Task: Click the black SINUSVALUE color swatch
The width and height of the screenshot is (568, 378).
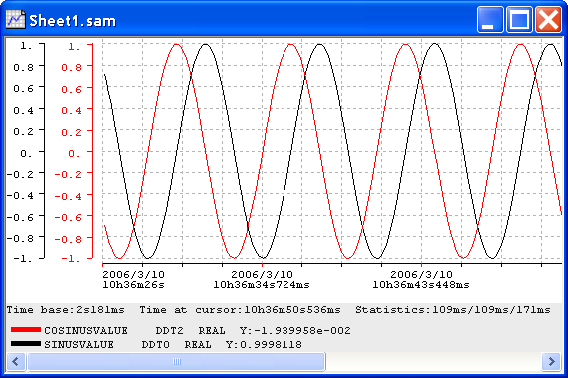Action: tap(26, 344)
